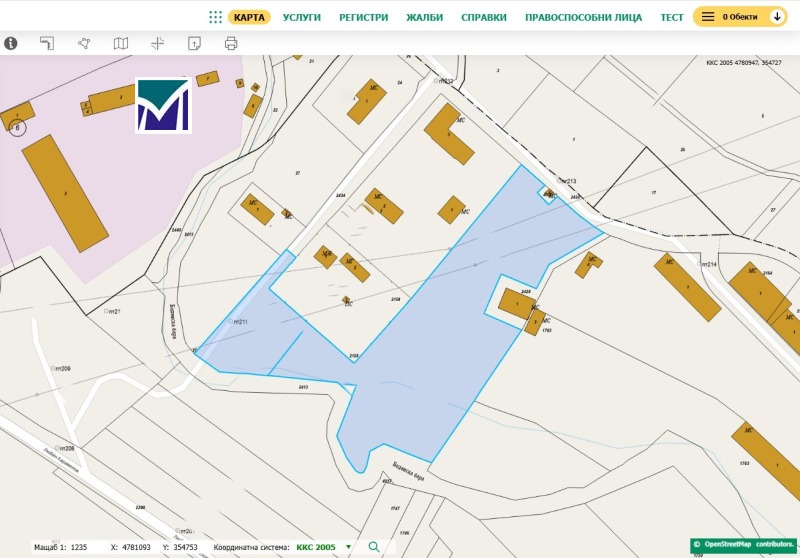Expand the ККС 2005 coordinate system dropdown
The width and height of the screenshot is (800, 558).
coord(348,547)
